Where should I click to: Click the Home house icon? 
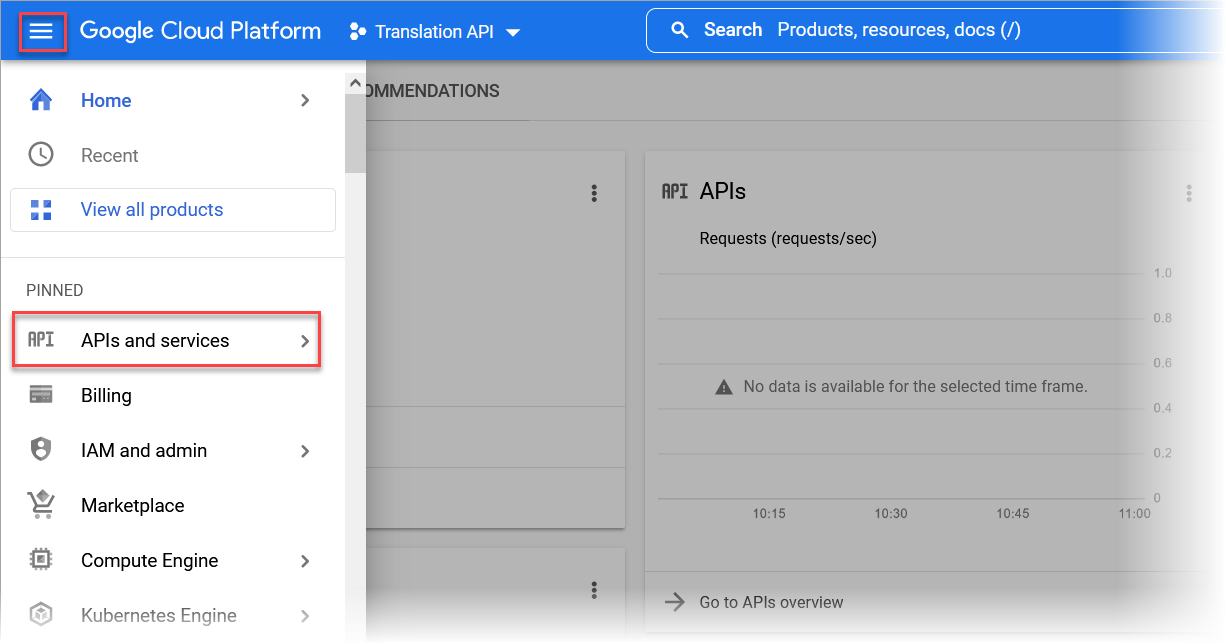point(41,100)
